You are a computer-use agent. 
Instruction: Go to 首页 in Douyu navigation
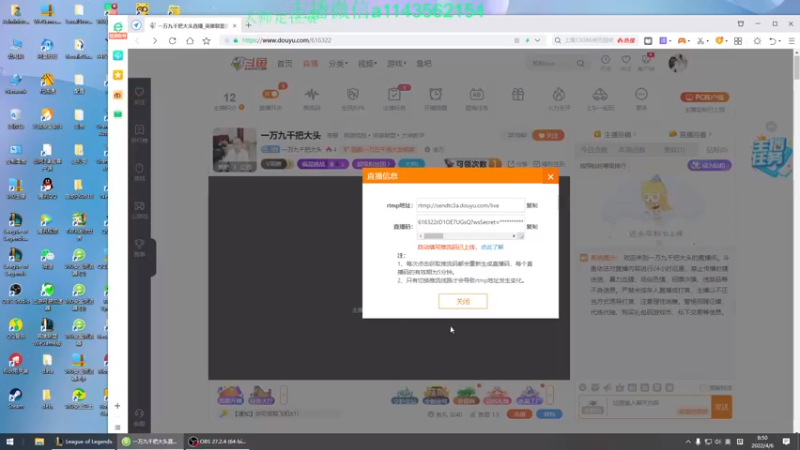click(285, 64)
